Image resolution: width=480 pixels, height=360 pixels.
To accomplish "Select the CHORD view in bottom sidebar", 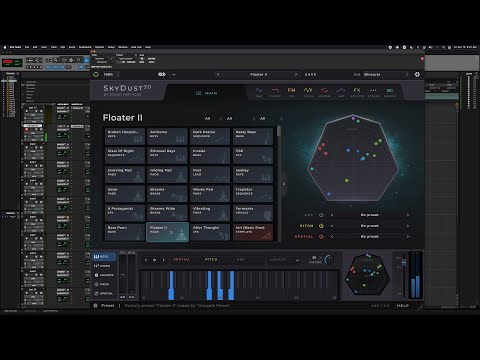I will [104, 266].
